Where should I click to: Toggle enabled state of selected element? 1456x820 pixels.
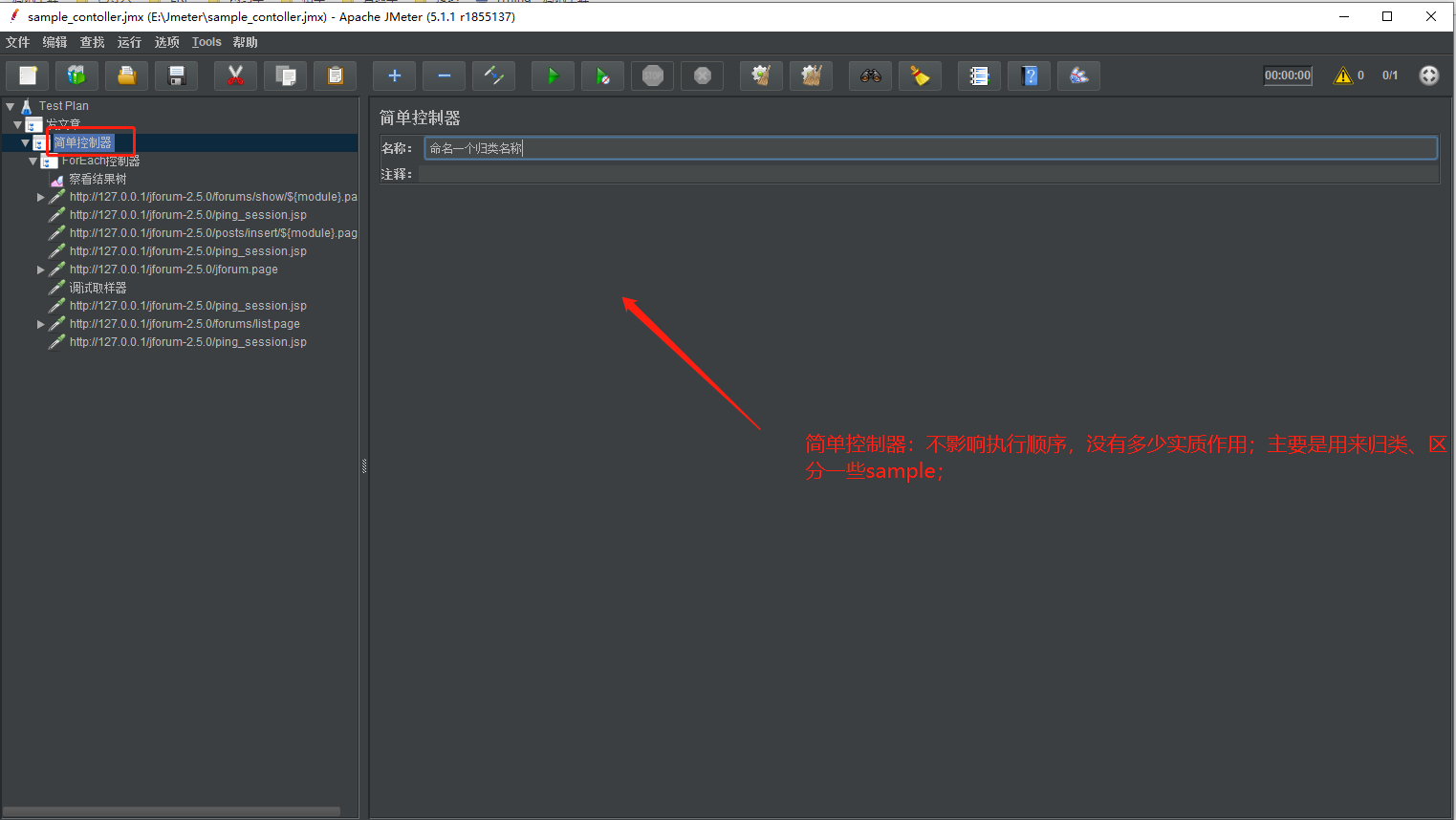[x=493, y=76]
